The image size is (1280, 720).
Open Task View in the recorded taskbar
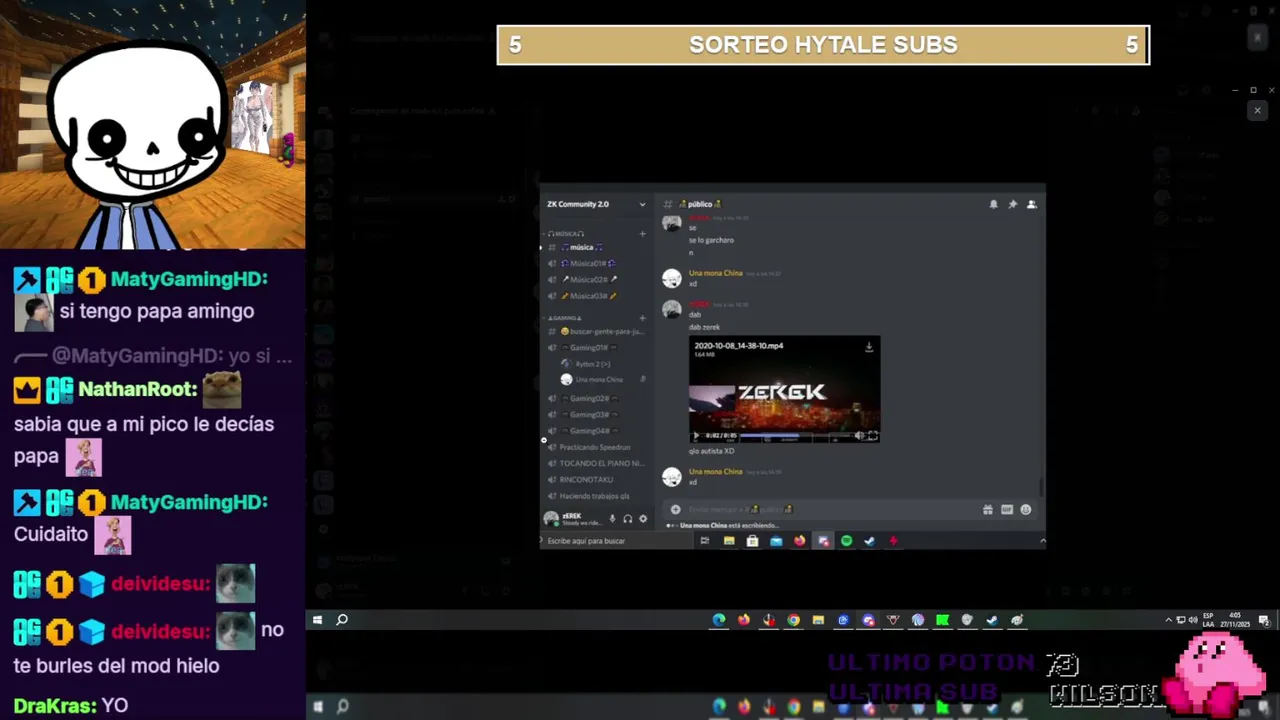click(x=704, y=541)
